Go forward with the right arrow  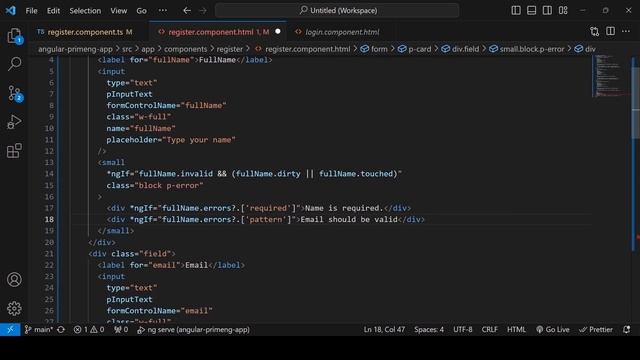click(203, 11)
